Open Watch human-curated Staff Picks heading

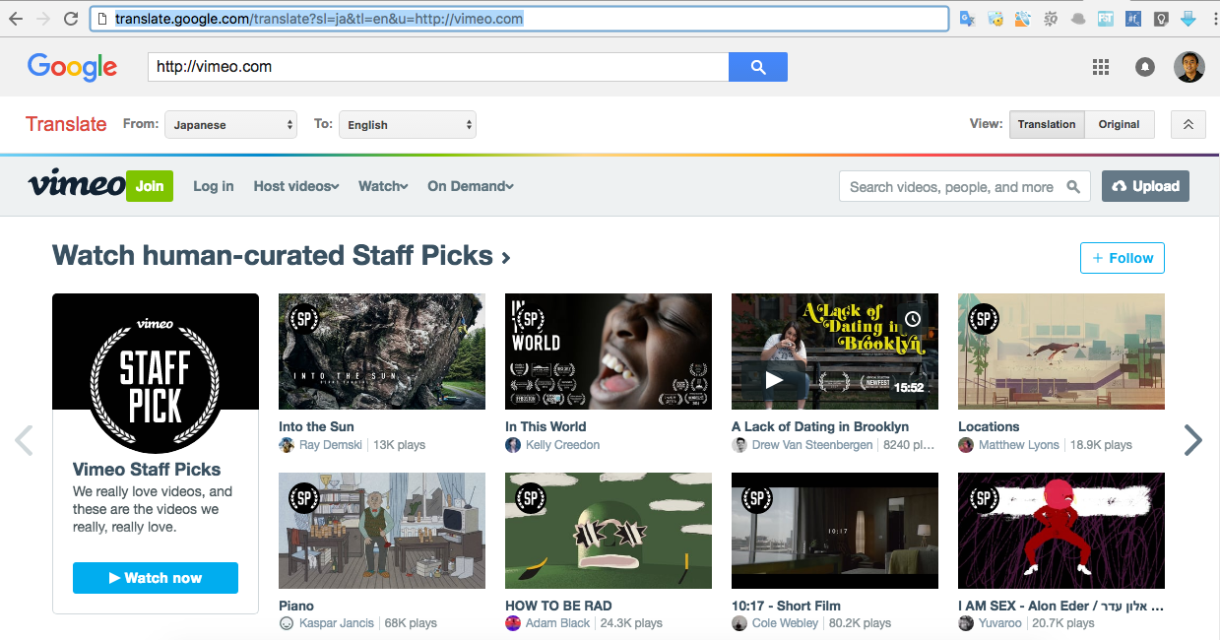[x=281, y=256]
